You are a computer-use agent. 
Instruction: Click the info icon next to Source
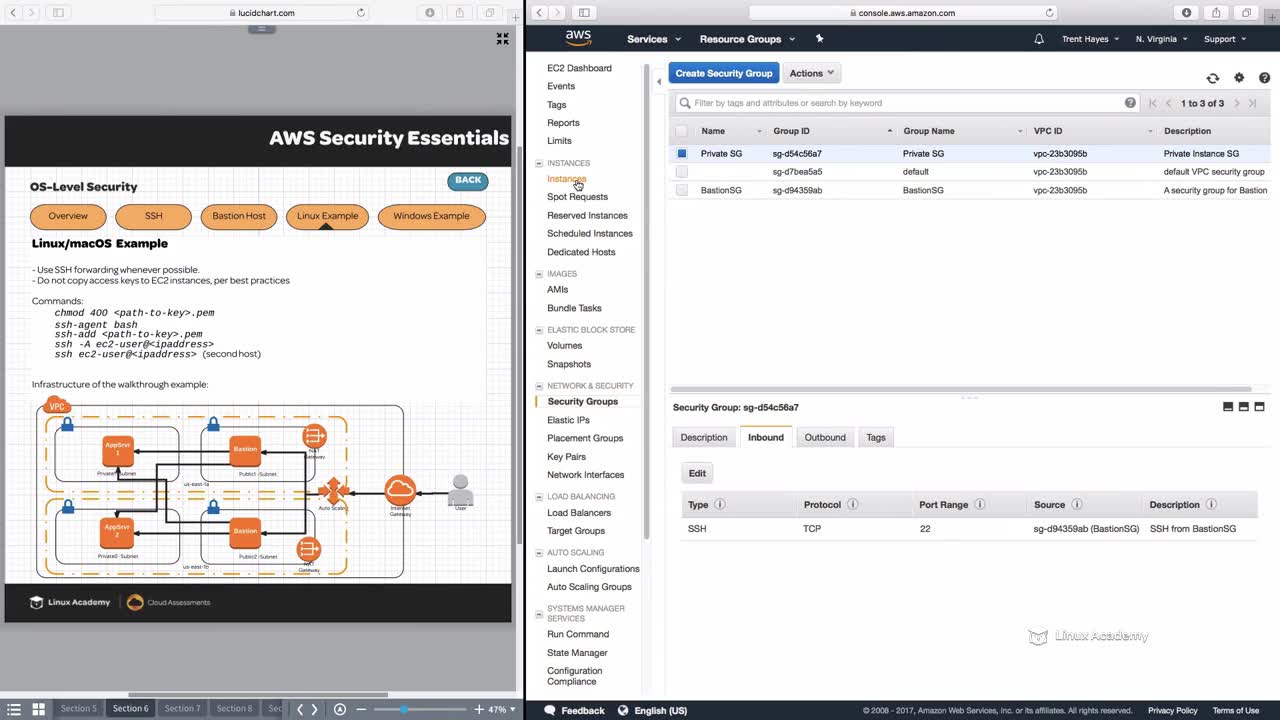click(x=1077, y=505)
